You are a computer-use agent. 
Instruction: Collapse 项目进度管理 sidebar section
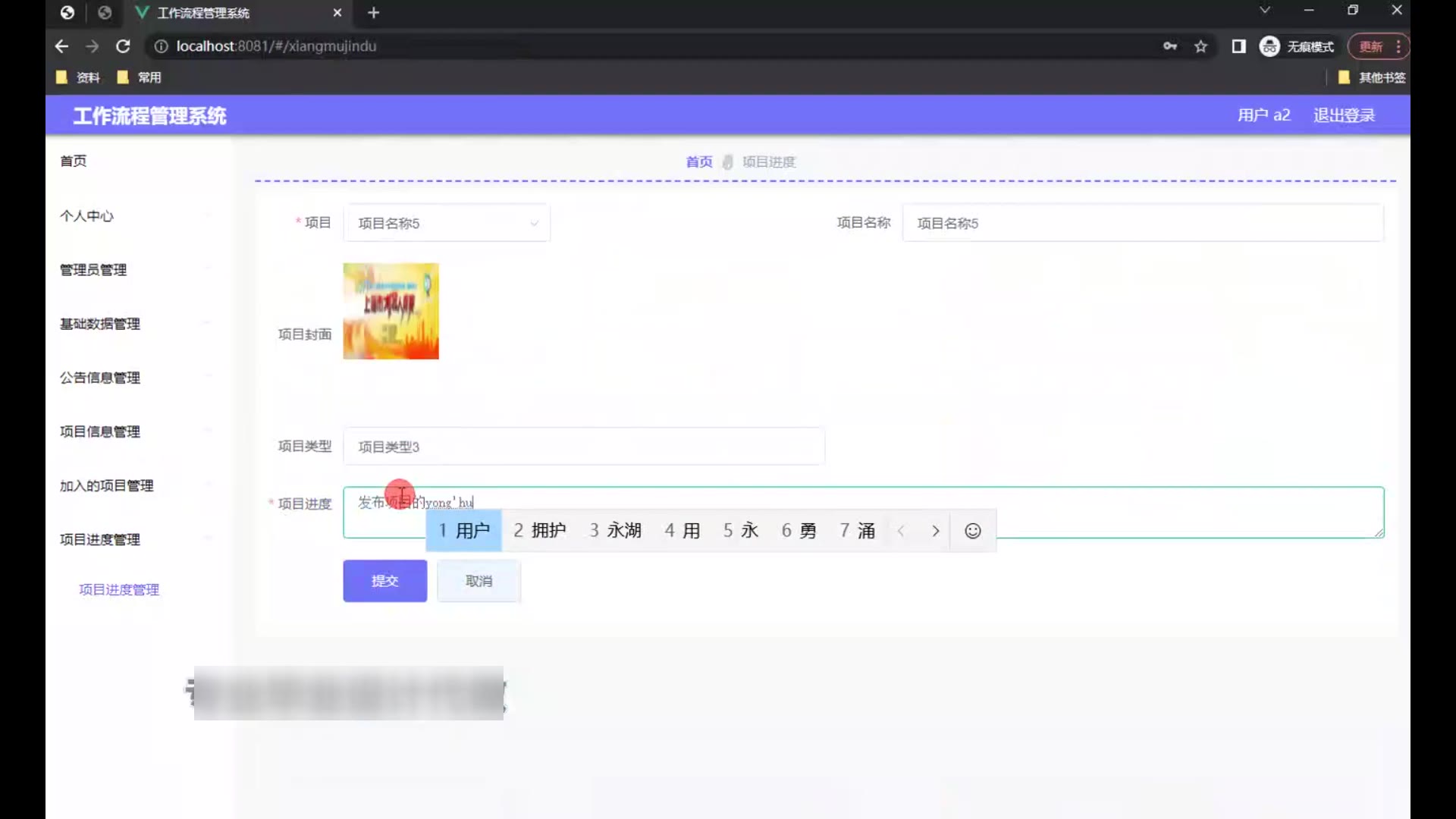pos(100,539)
